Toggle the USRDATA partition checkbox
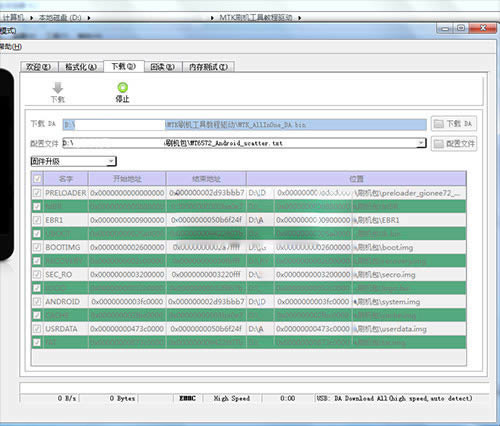Viewport: 500px width, 426px height. coord(37,329)
